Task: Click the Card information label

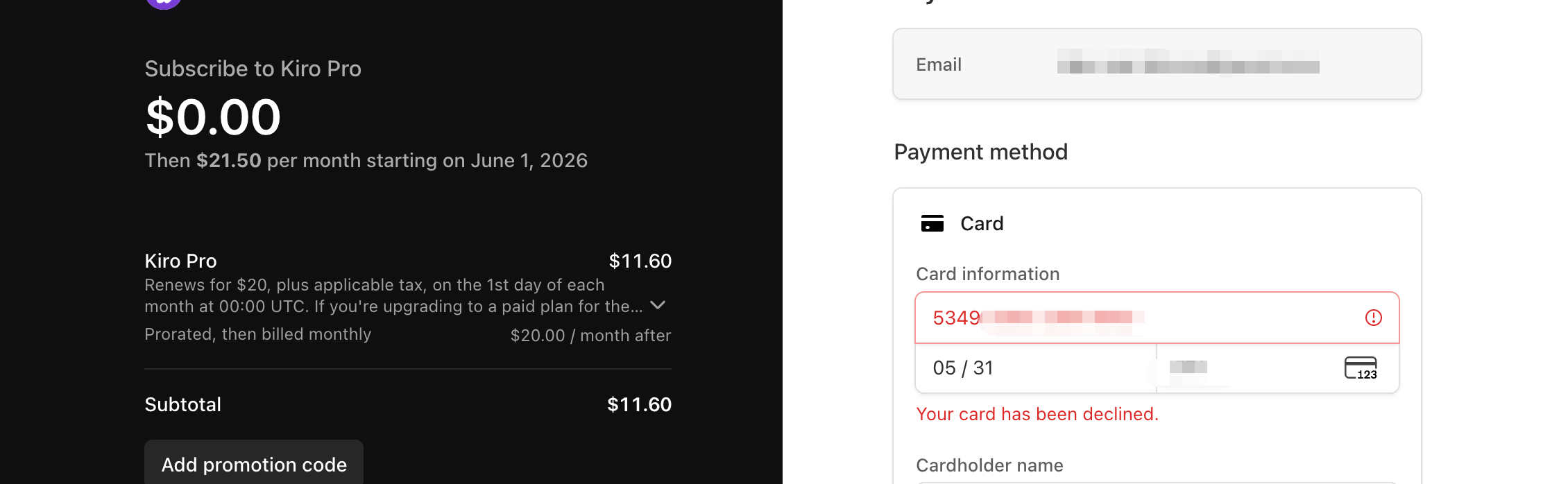Action: pyautogui.click(x=987, y=274)
